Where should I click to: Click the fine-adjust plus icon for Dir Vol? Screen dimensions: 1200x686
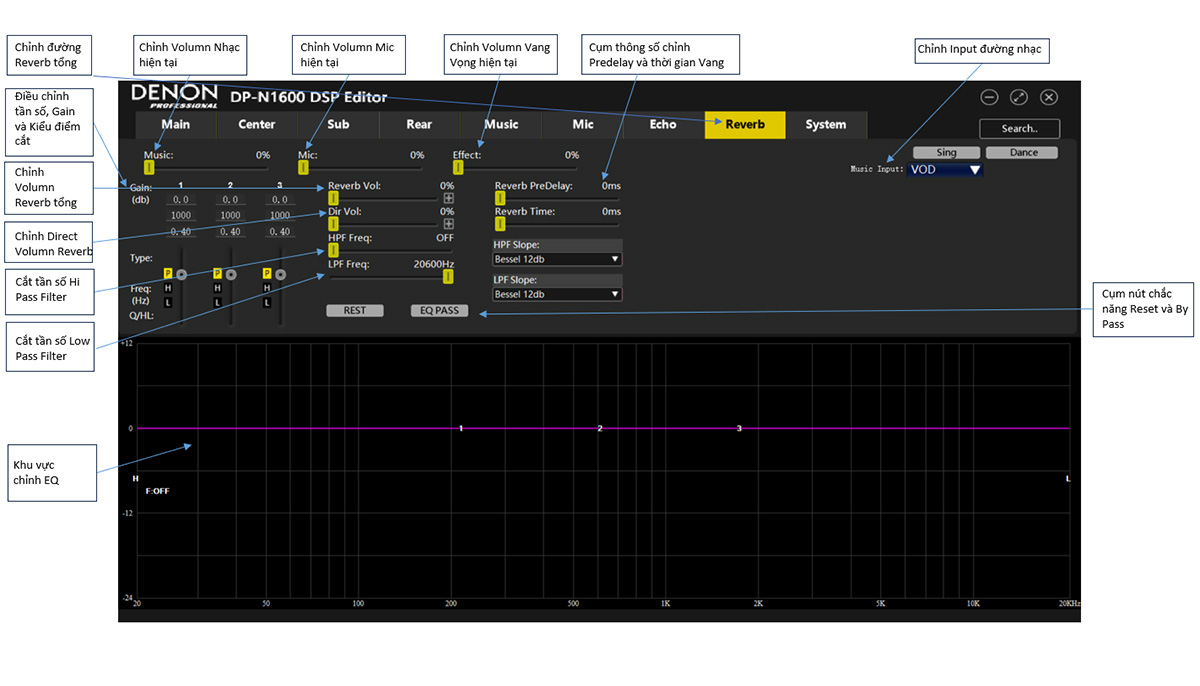[449, 224]
